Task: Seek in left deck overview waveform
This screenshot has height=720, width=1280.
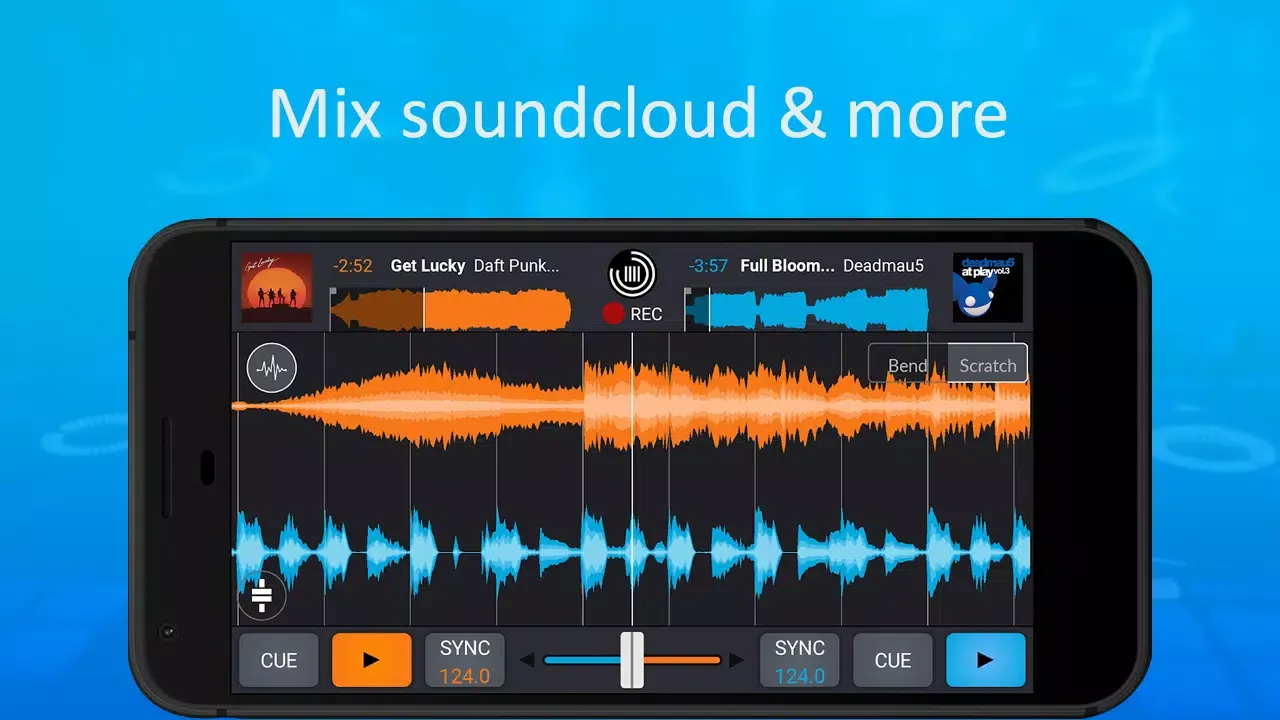Action: click(450, 309)
